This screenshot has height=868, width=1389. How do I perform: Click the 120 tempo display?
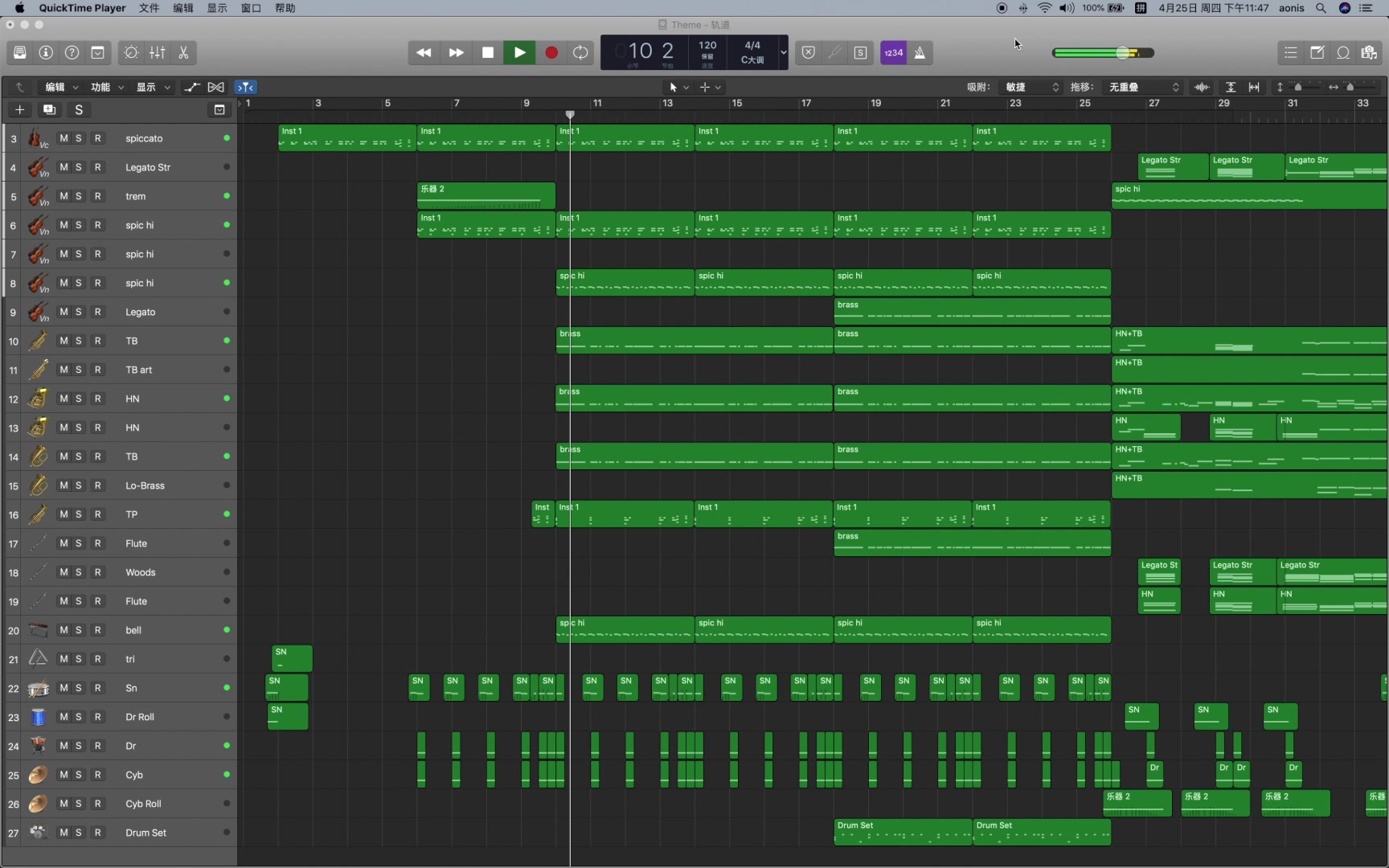(x=707, y=46)
